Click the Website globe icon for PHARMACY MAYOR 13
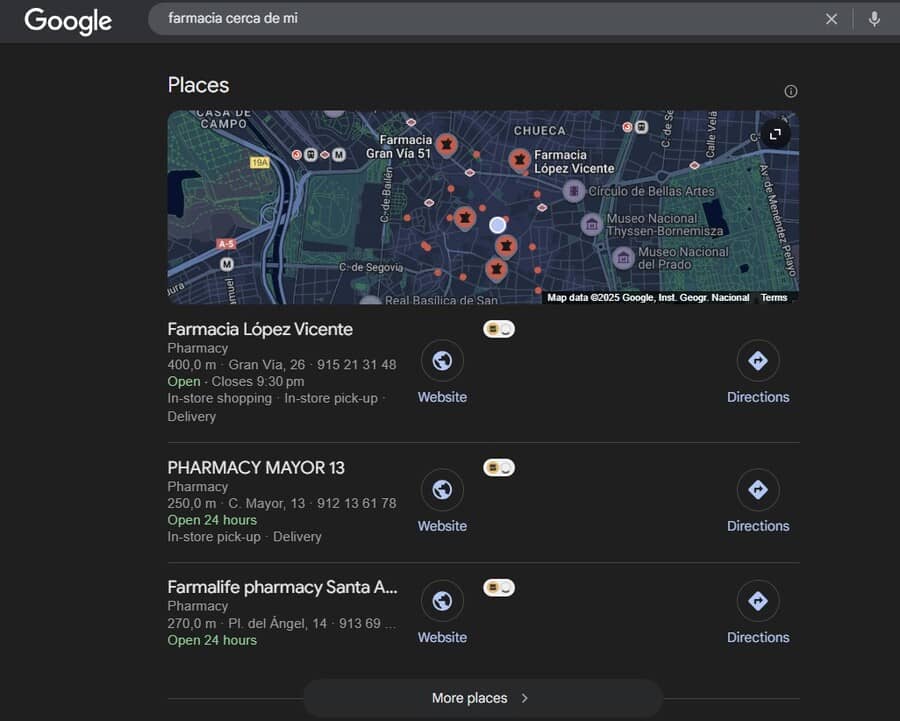 pyautogui.click(x=442, y=490)
